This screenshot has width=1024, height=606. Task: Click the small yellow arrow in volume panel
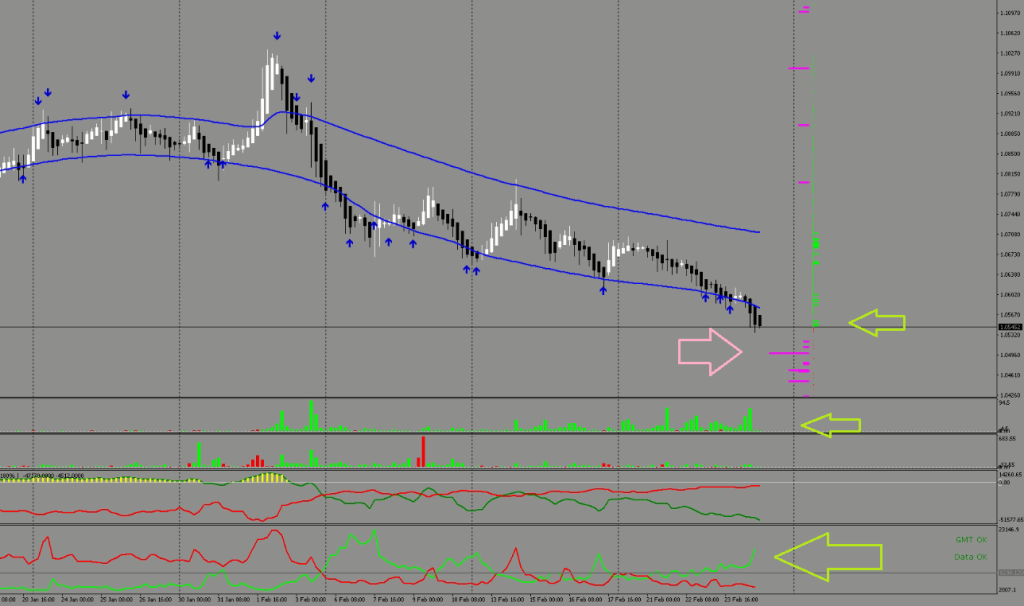830,425
